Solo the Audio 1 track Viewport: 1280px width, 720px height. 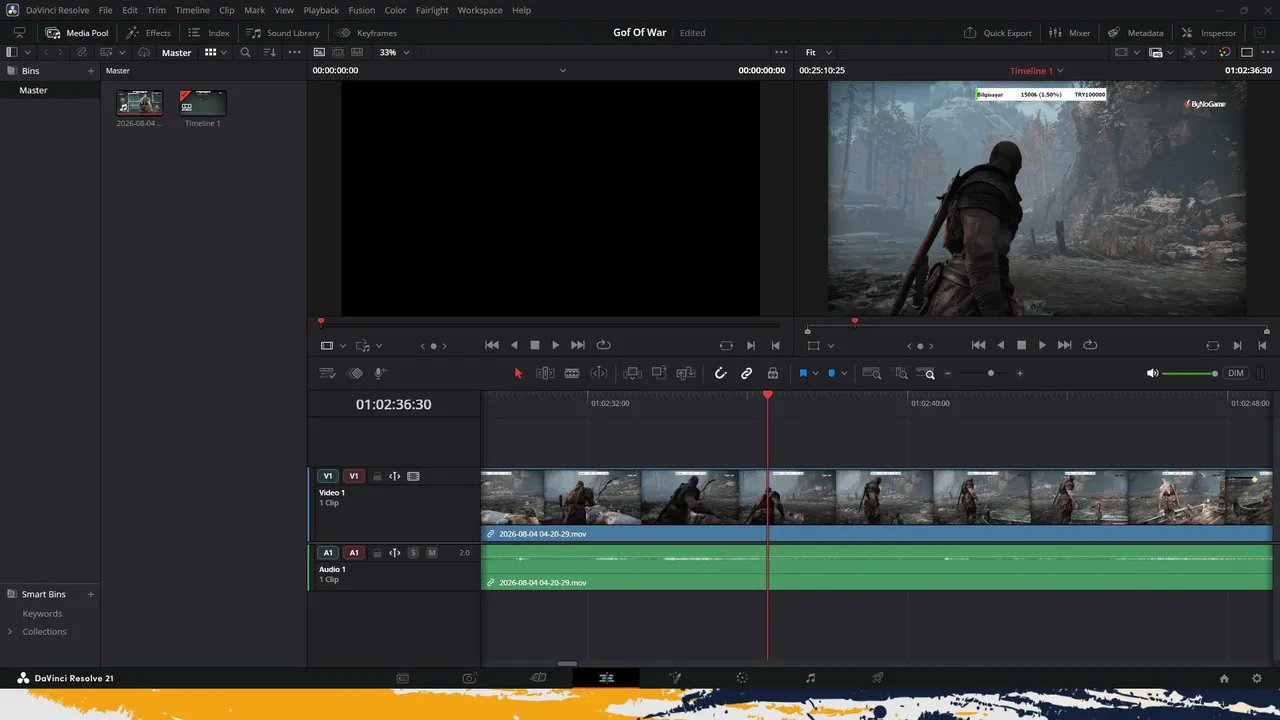coord(413,552)
